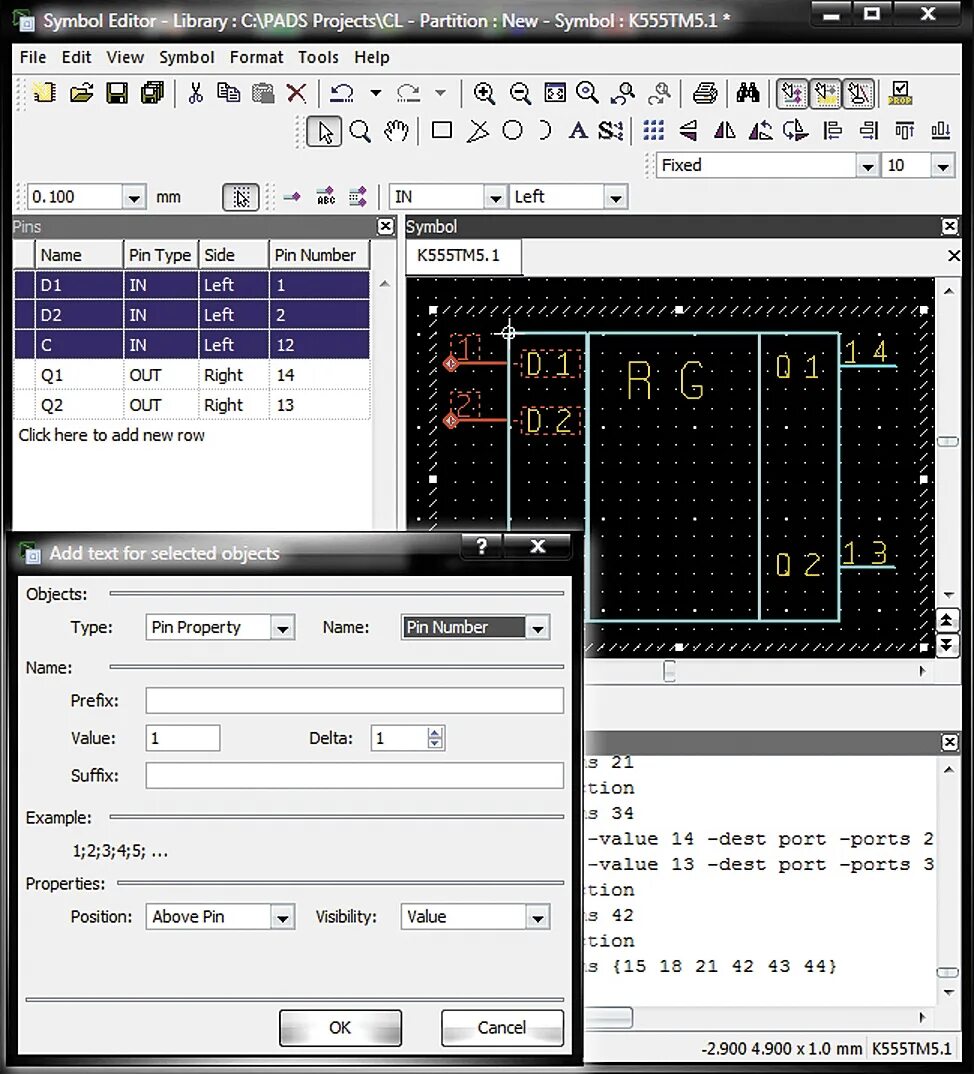Viewport: 974px width, 1074px height.
Task: Close the Pins panel with its X
Action: click(386, 227)
